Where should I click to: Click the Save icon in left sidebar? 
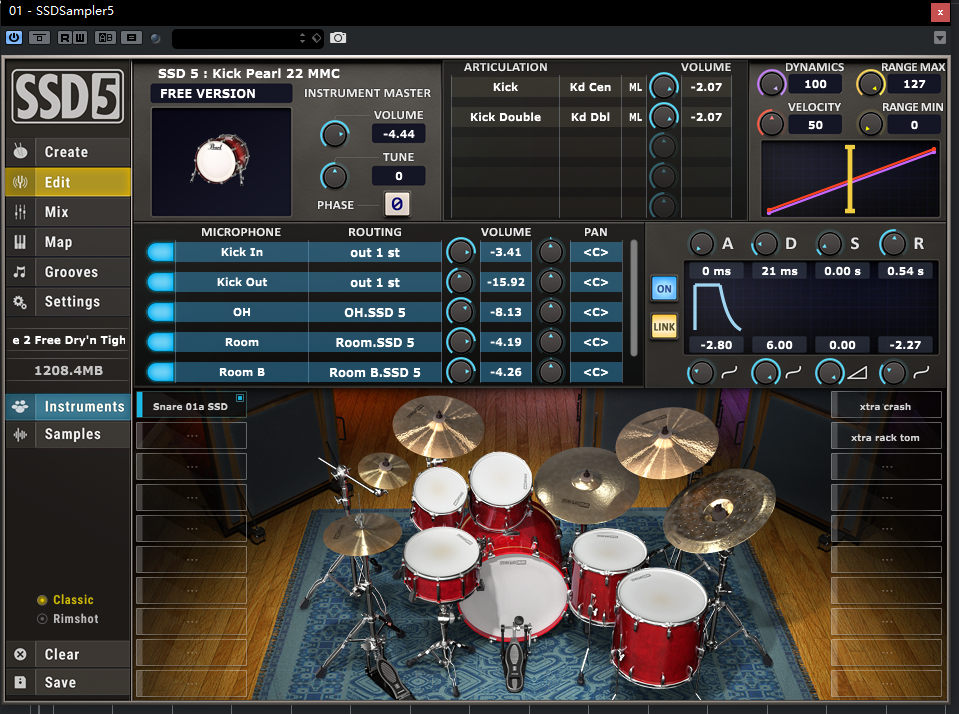tap(20, 682)
